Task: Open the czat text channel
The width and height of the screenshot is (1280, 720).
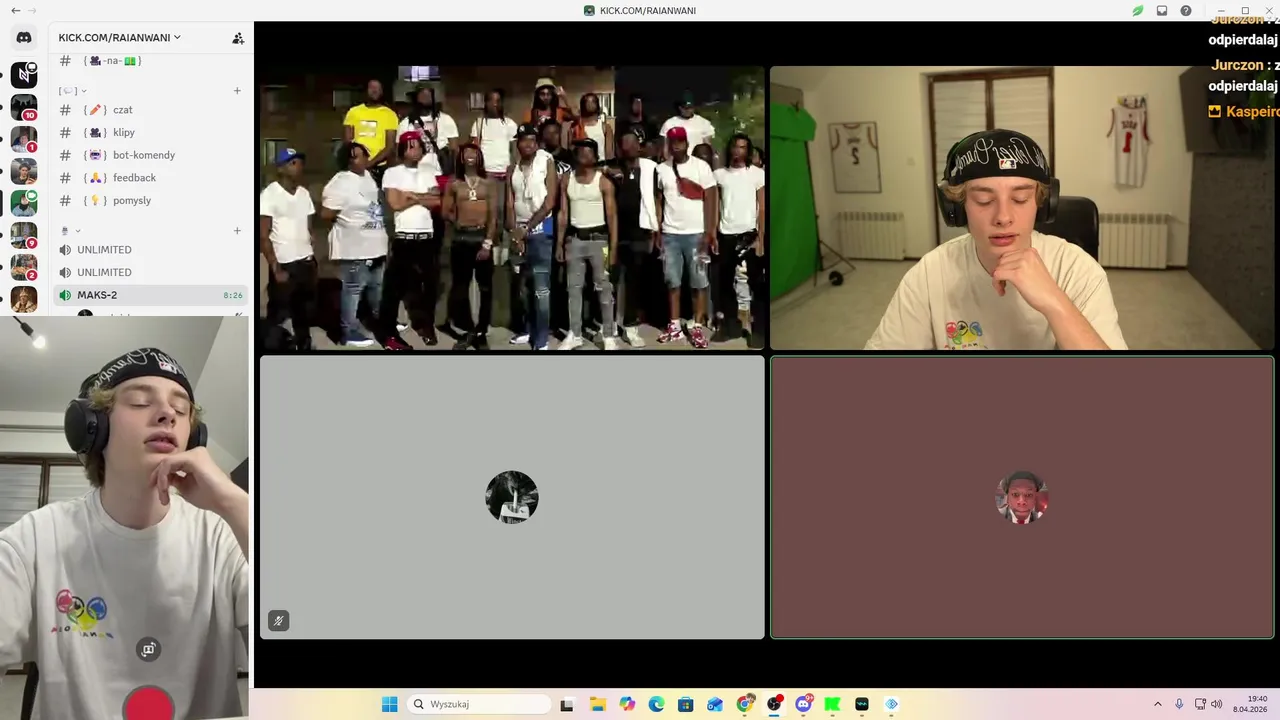Action: [x=150, y=110]
